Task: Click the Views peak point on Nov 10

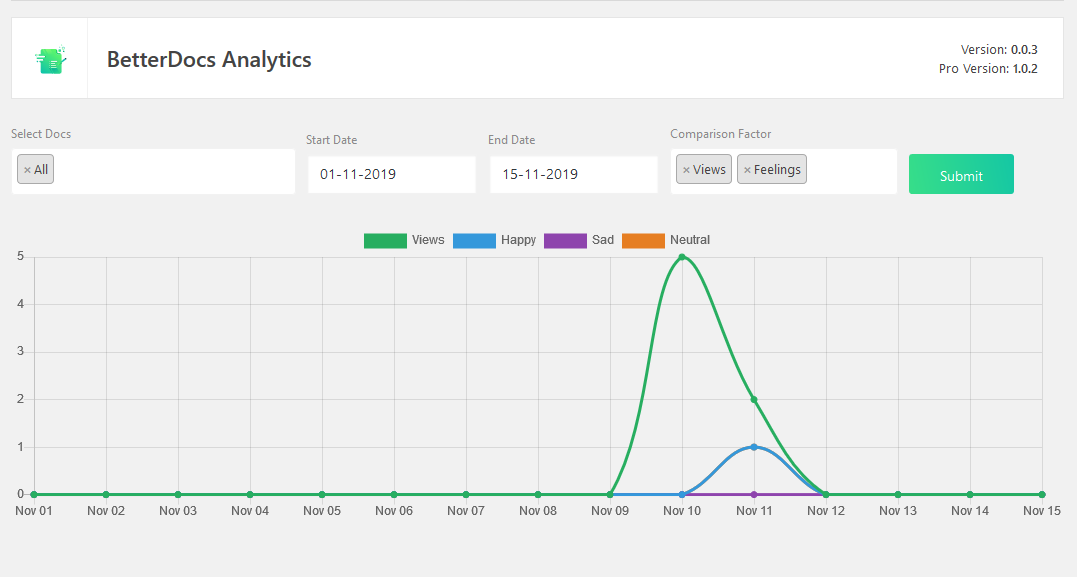Action: point(682,257)
